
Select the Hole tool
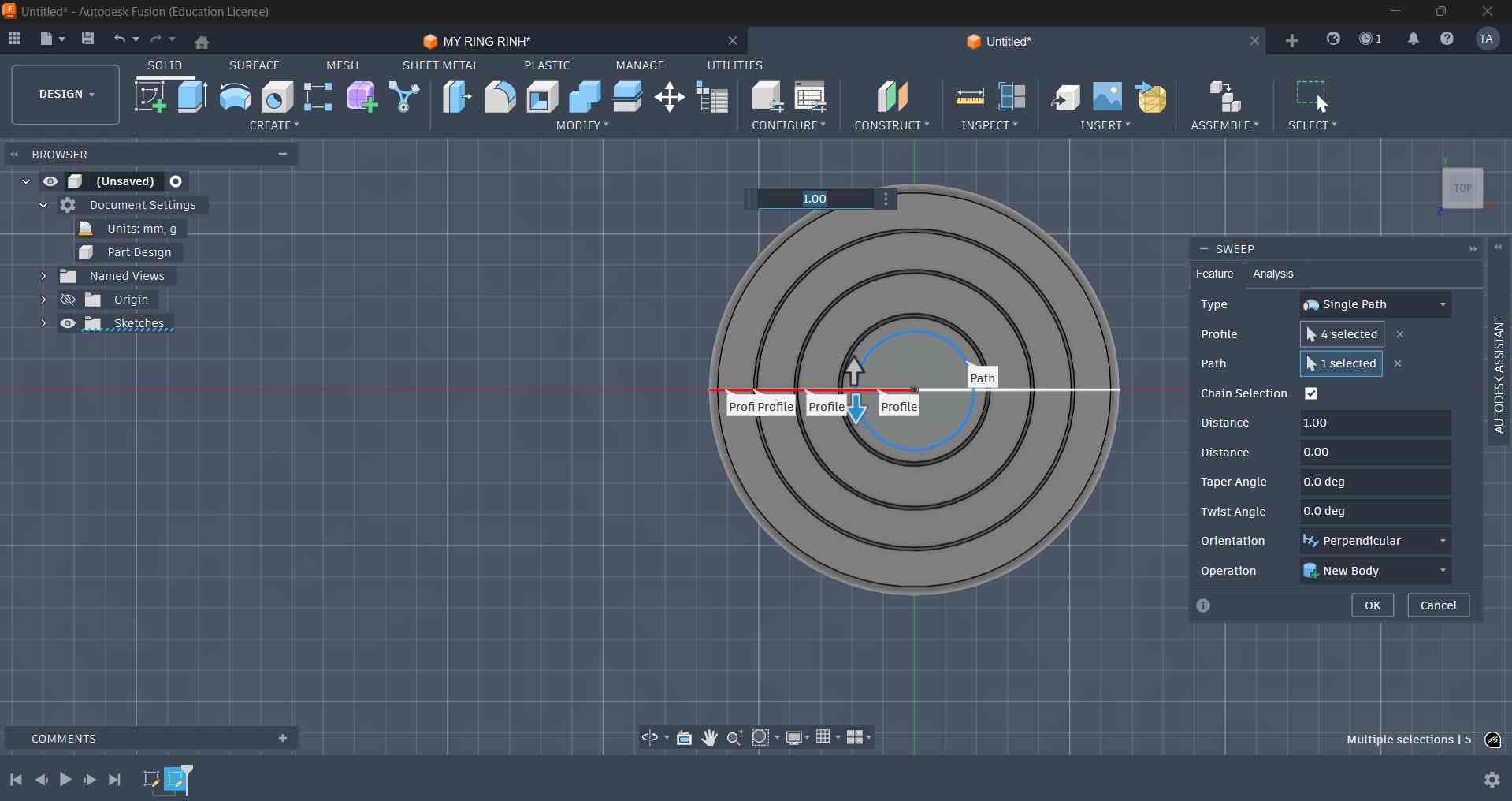click(x=277, y=97)
